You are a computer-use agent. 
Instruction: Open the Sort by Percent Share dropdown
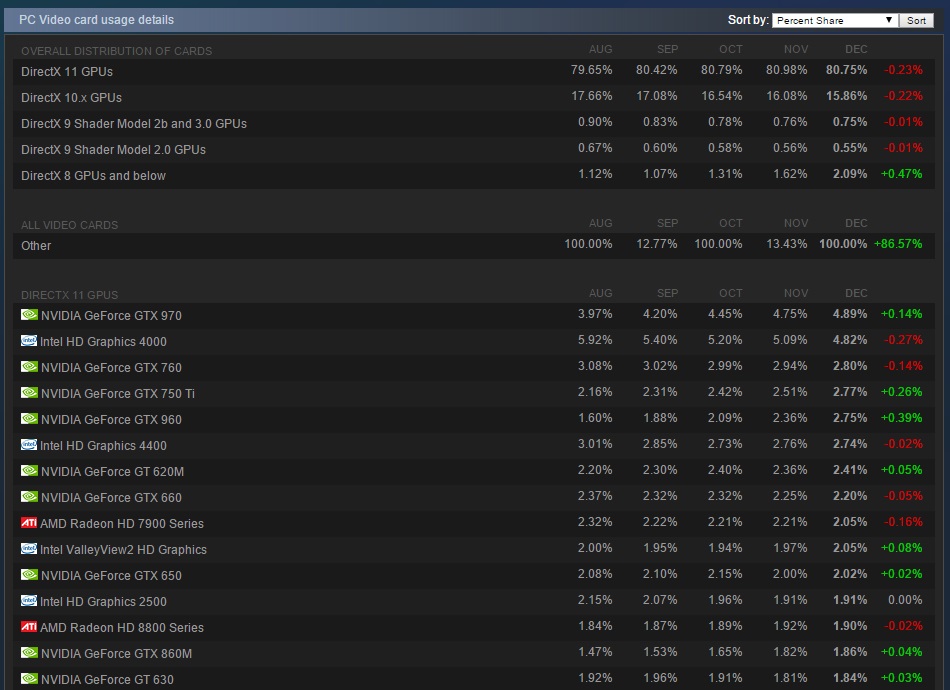[x=835, y=20]
